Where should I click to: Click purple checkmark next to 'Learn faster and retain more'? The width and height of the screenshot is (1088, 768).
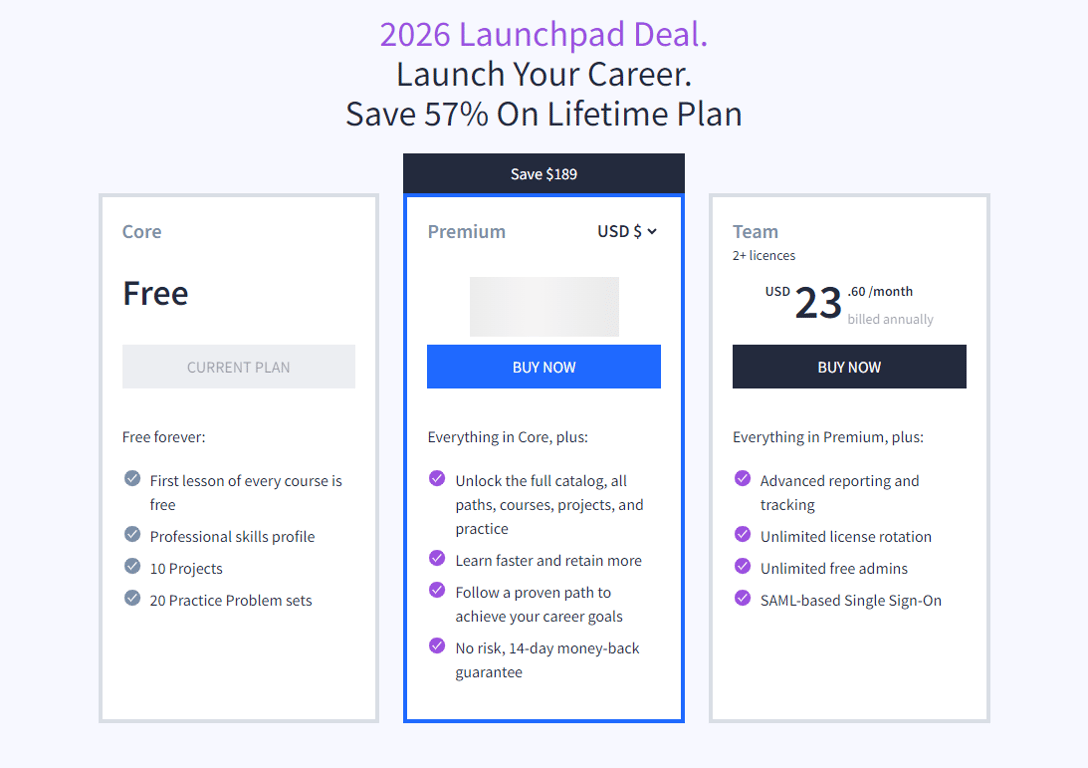point(437,558)
